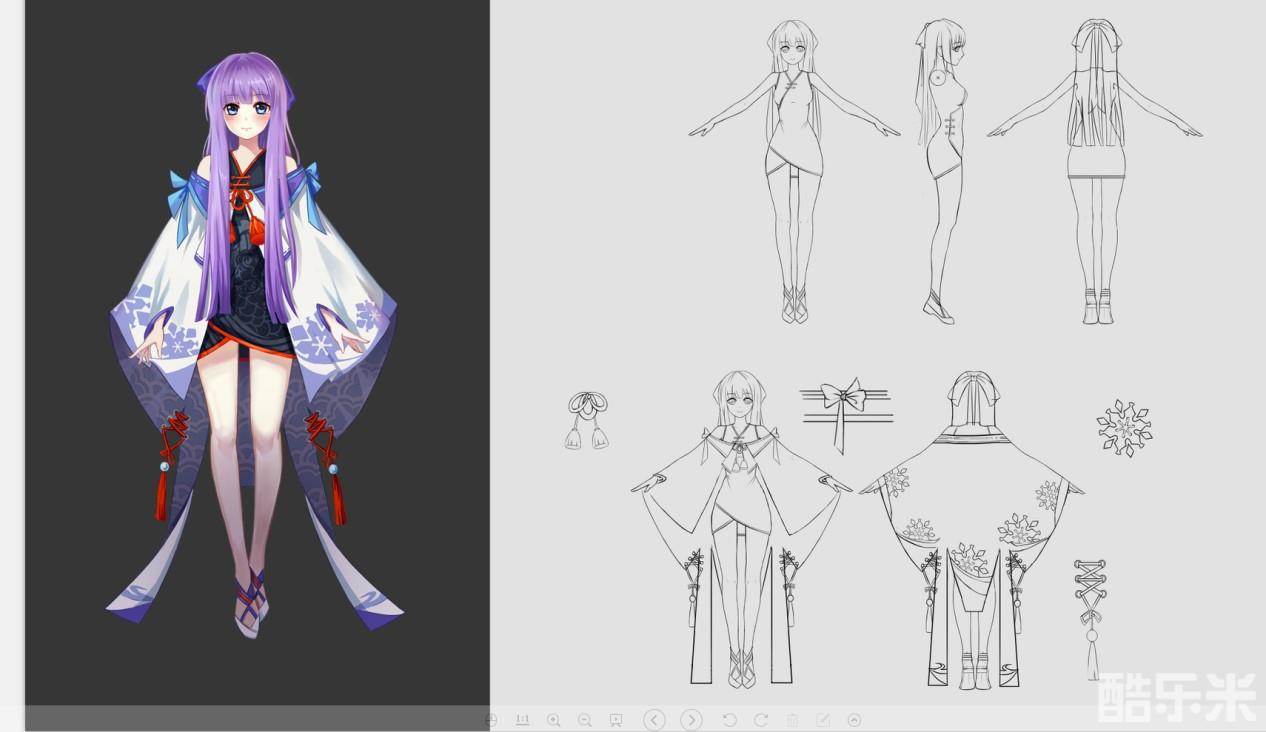Delete the current image with trash icon
The image size is (1266, 732).
pyautogui.click(x=792, y=720)
